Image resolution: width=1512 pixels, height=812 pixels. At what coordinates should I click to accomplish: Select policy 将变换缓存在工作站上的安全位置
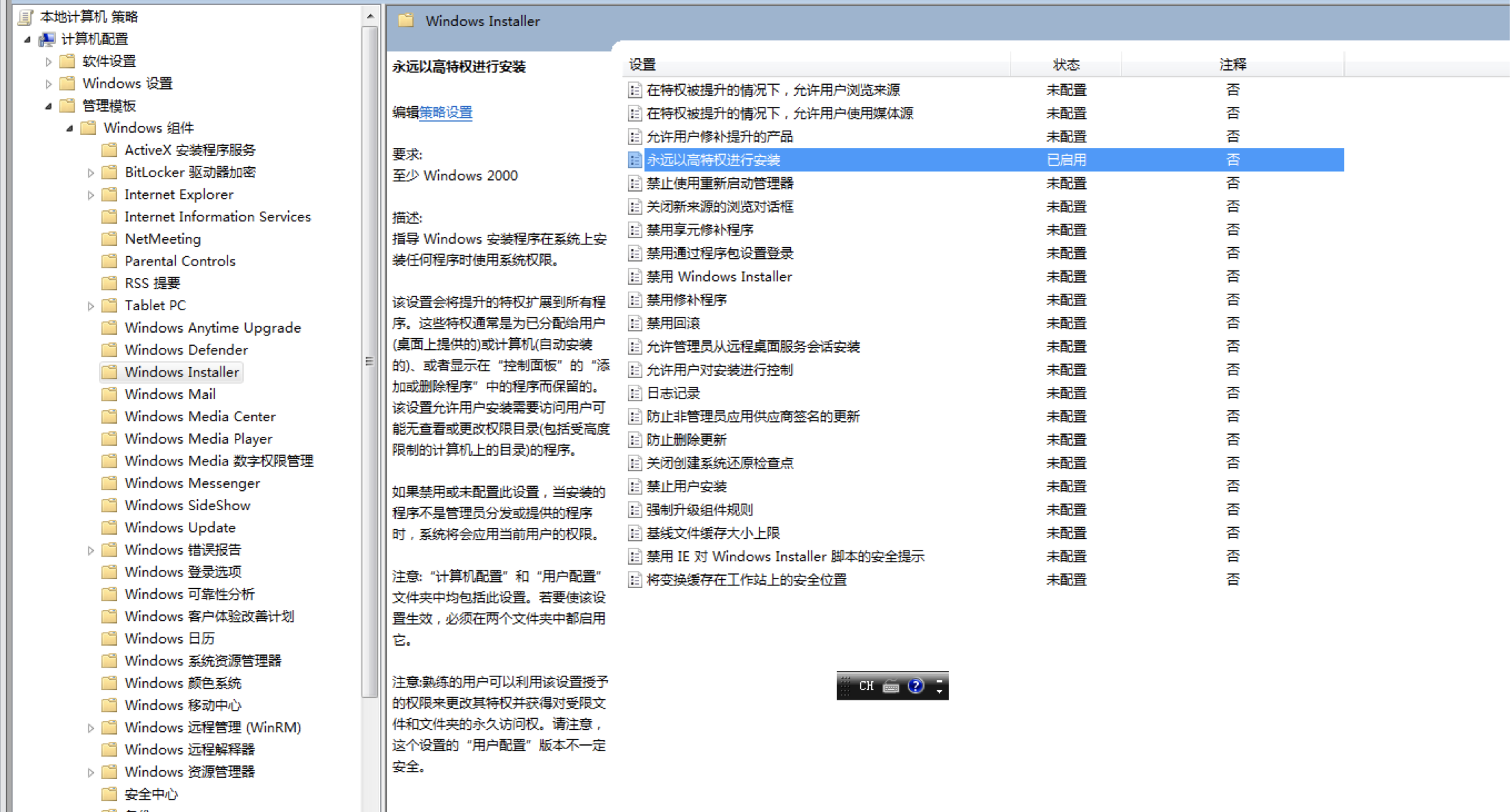coord(746,580)
